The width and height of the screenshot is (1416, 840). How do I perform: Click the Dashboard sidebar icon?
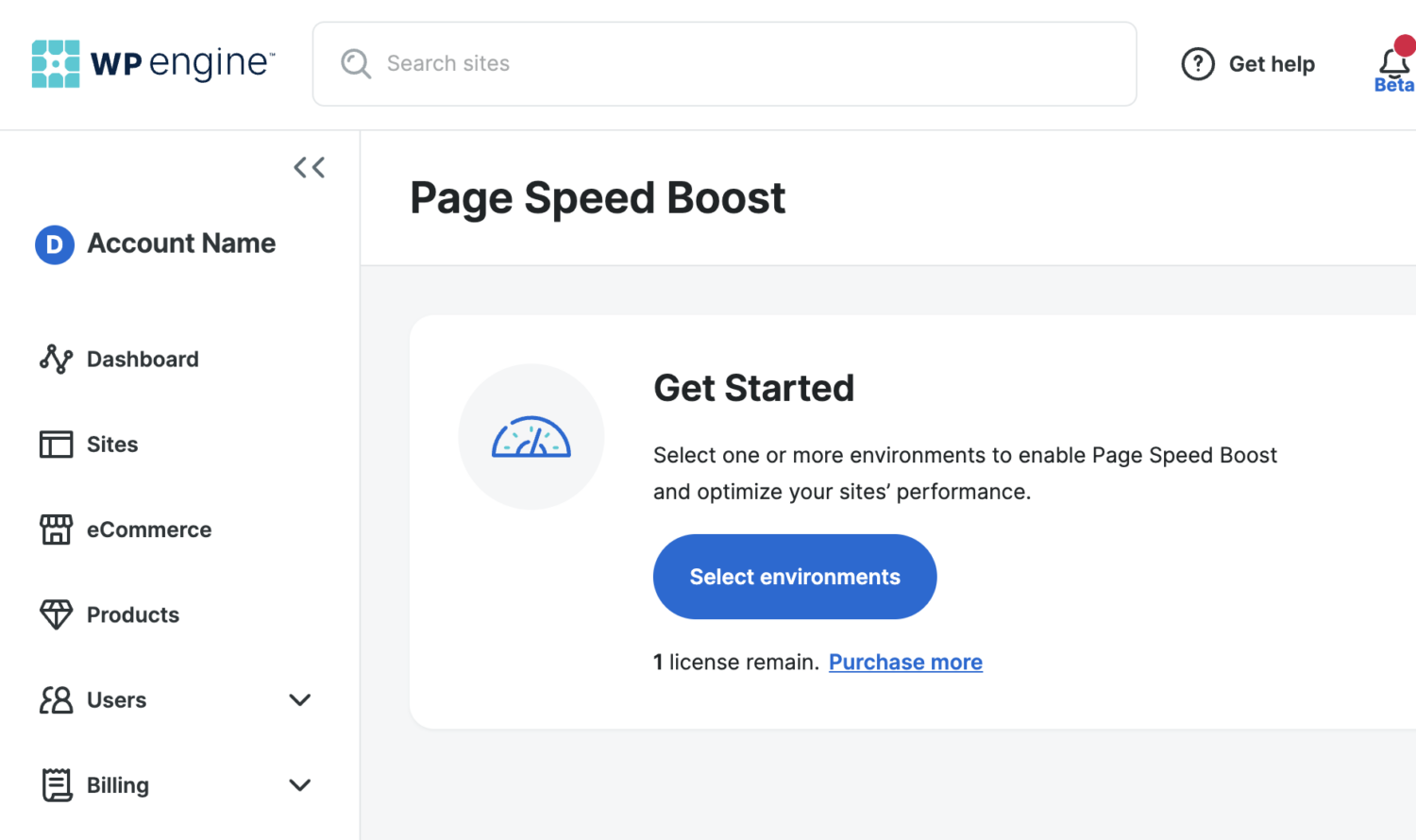click(56, 359)
